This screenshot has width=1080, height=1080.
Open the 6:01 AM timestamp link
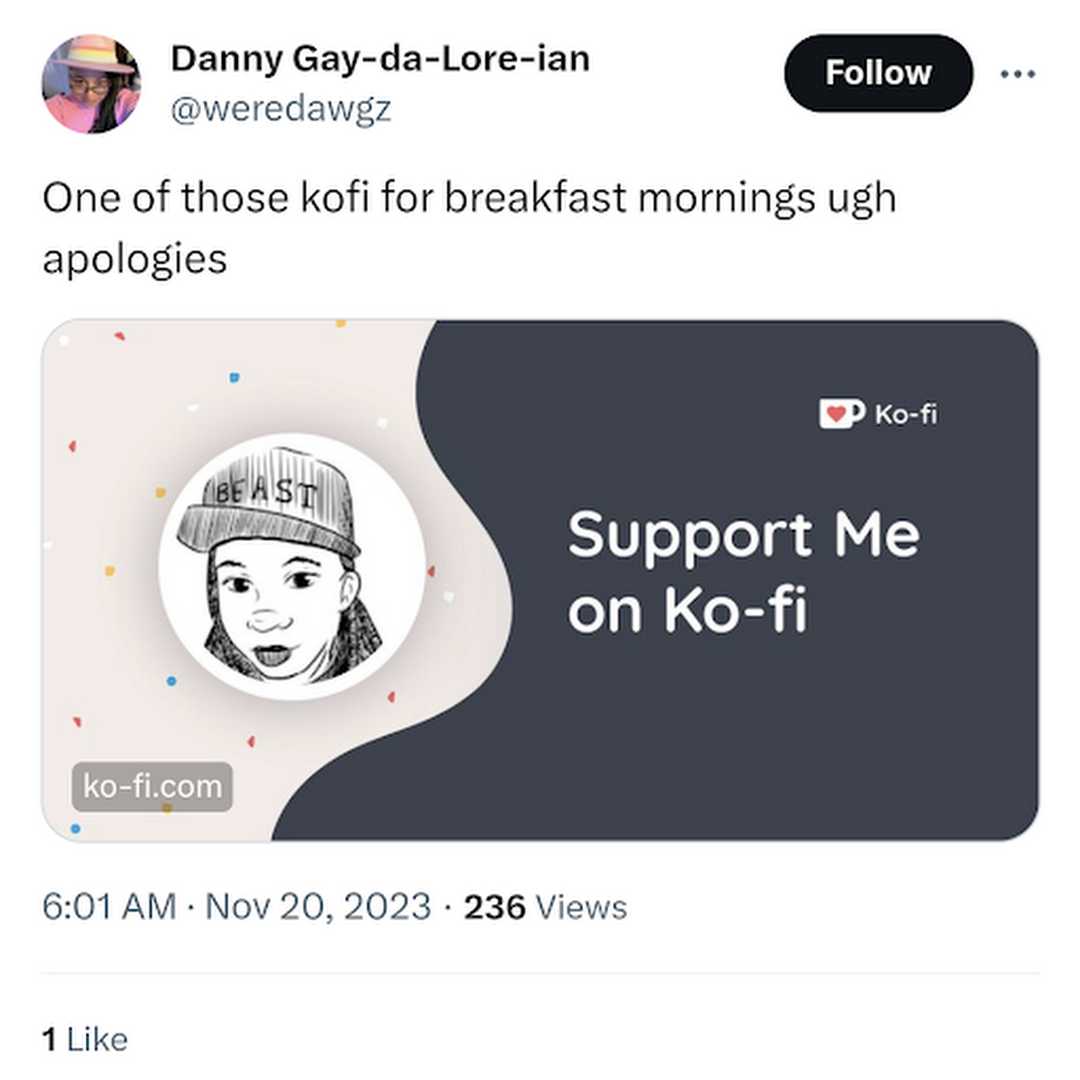click(x=109, y=906)
